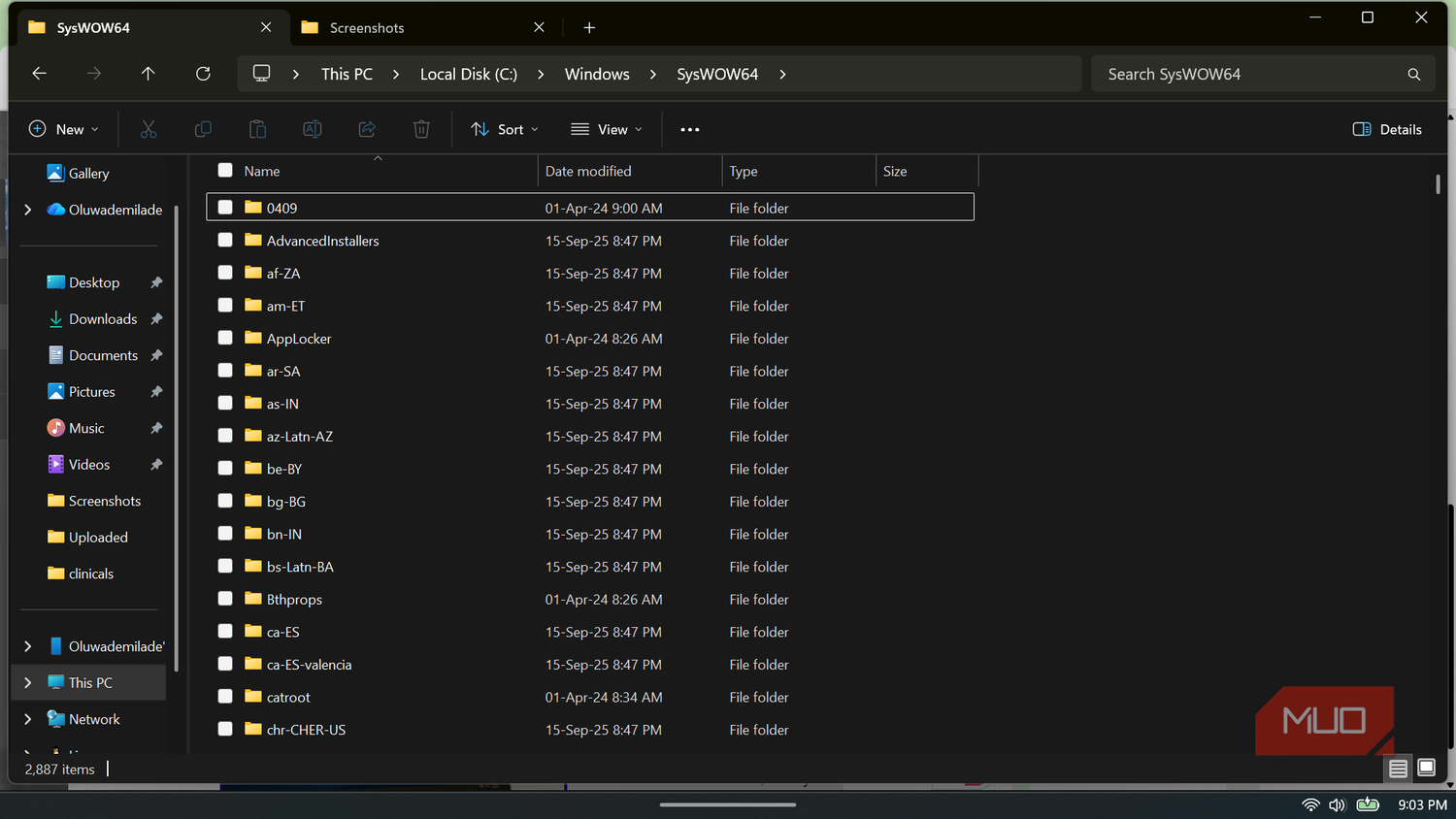The height and width of the screenshot is (819, 1456).
Task: Click the Delete trash icon
Action: pos(421,129)
